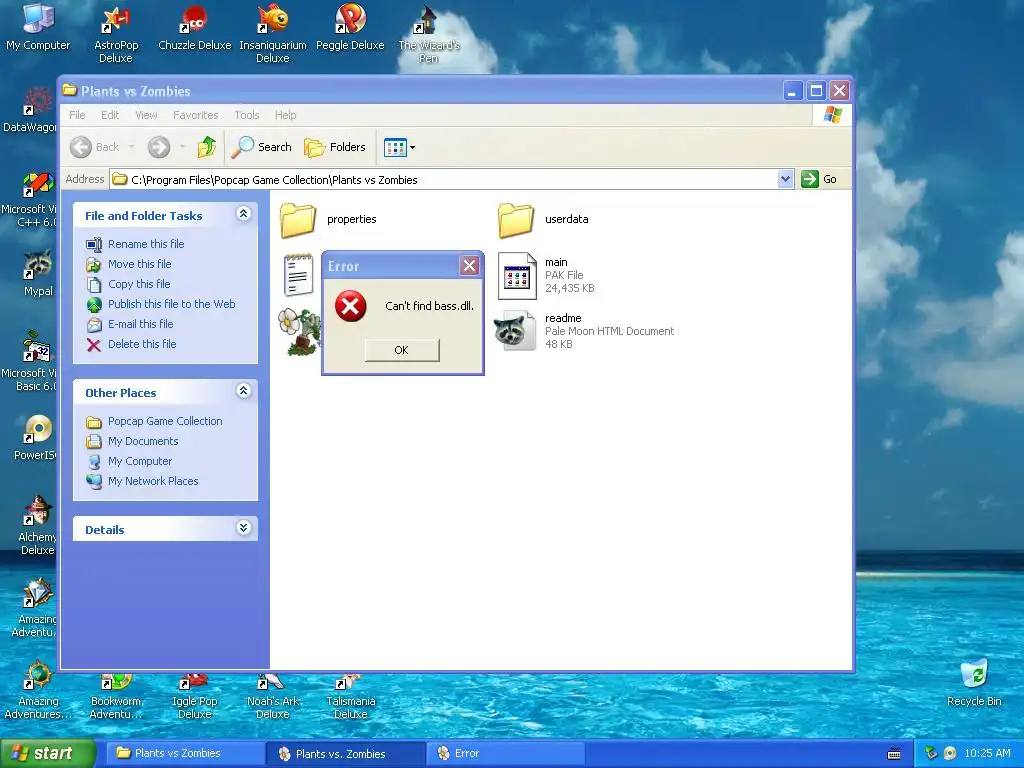Close the Error dialog with X

(x=469, y=265)
